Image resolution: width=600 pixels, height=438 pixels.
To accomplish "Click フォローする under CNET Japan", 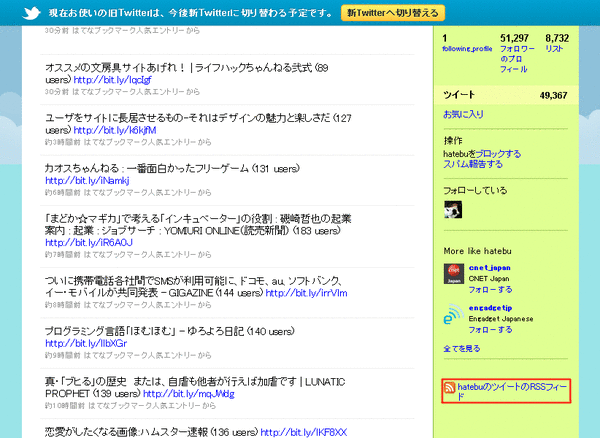I will click(x=491, y=290).
